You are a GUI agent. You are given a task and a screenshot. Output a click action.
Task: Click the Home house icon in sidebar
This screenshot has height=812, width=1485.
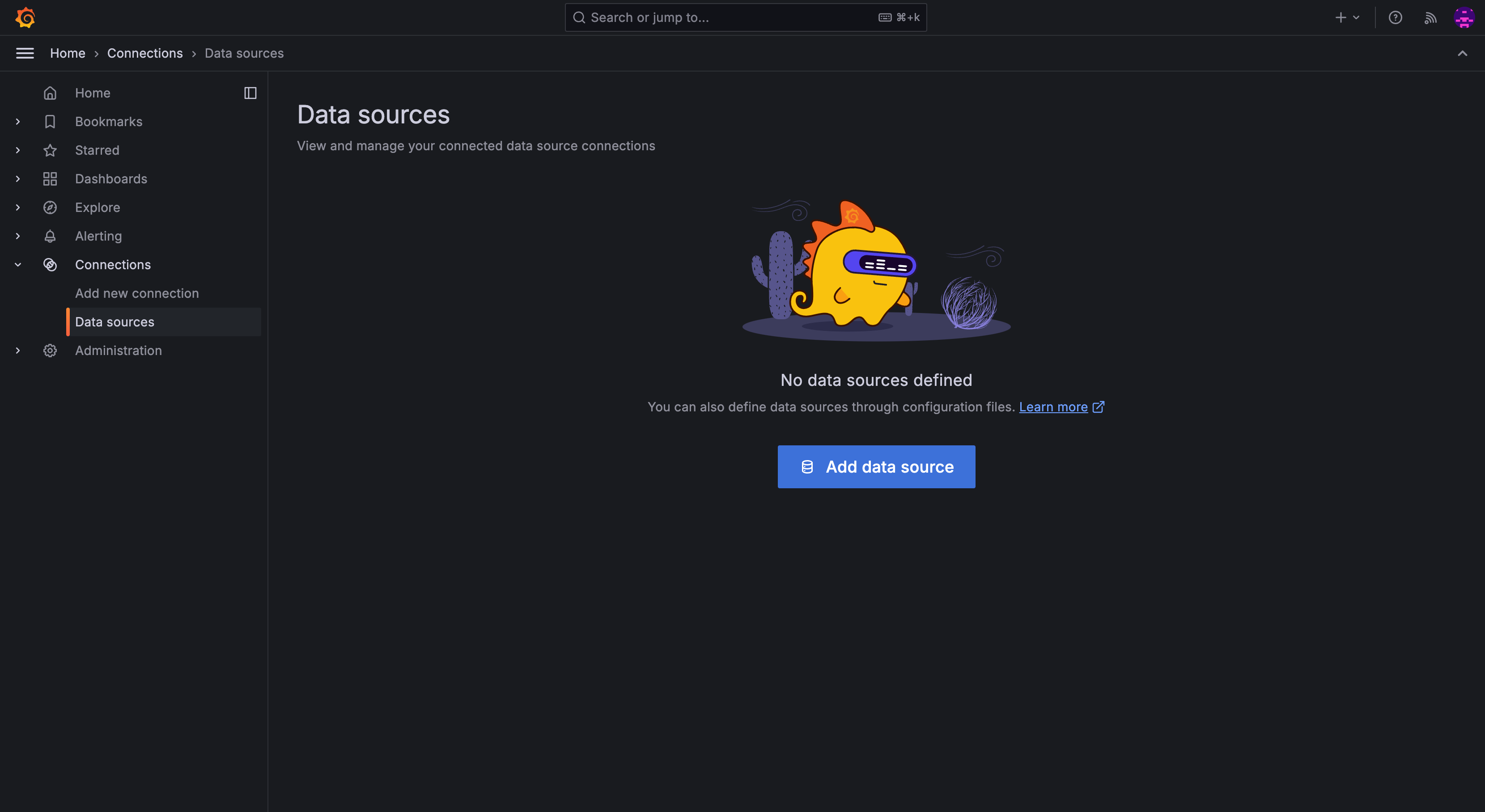point(50,93)
